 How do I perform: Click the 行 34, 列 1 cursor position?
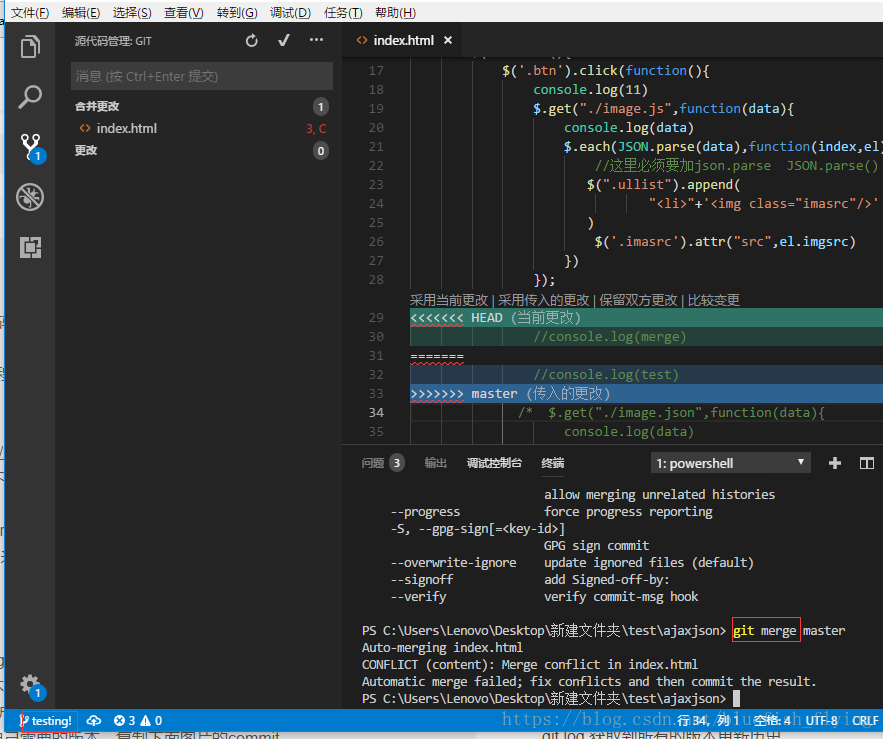[x=707, y=720]
